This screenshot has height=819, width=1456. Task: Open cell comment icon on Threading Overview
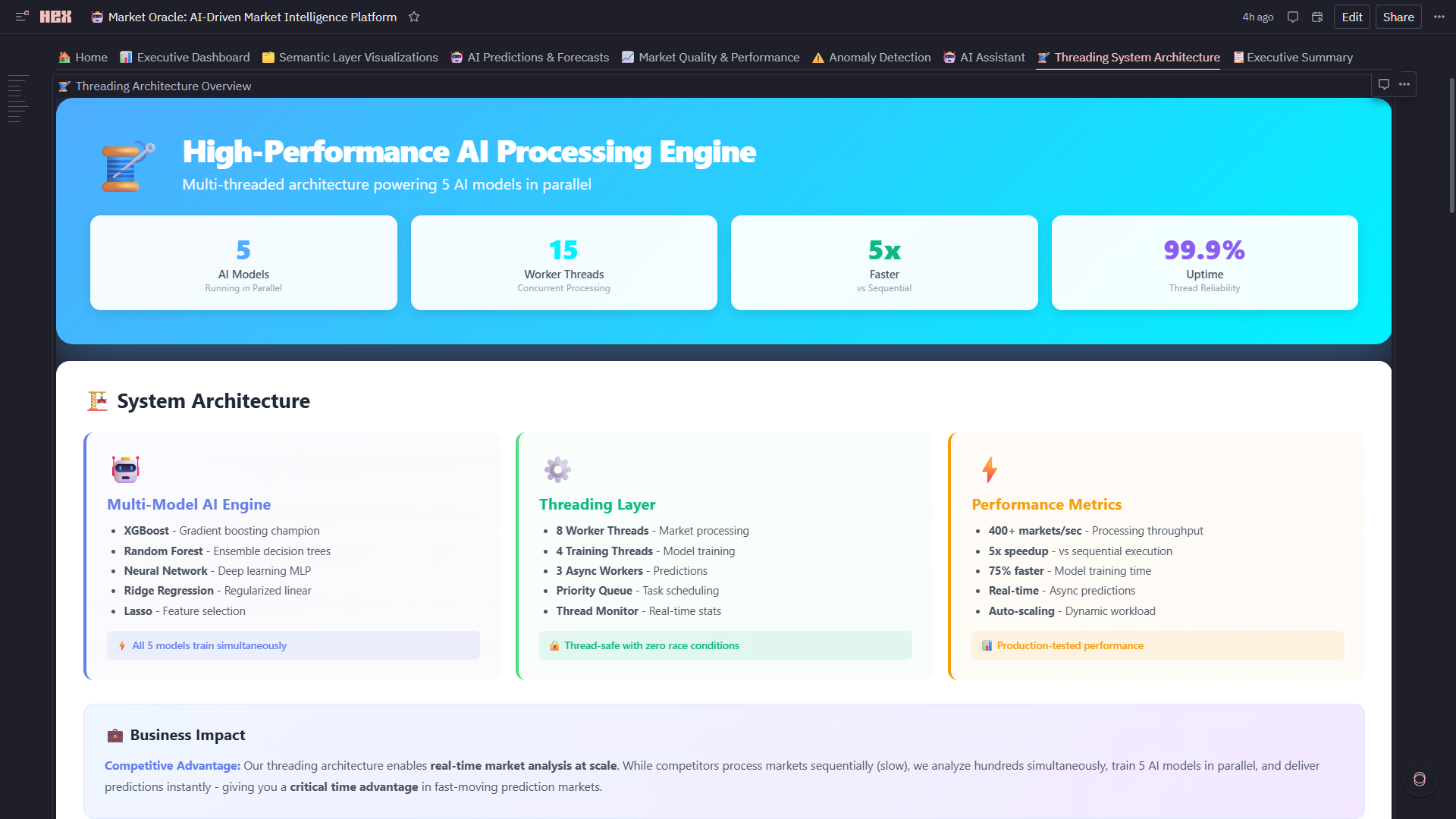click(1383, 84)
